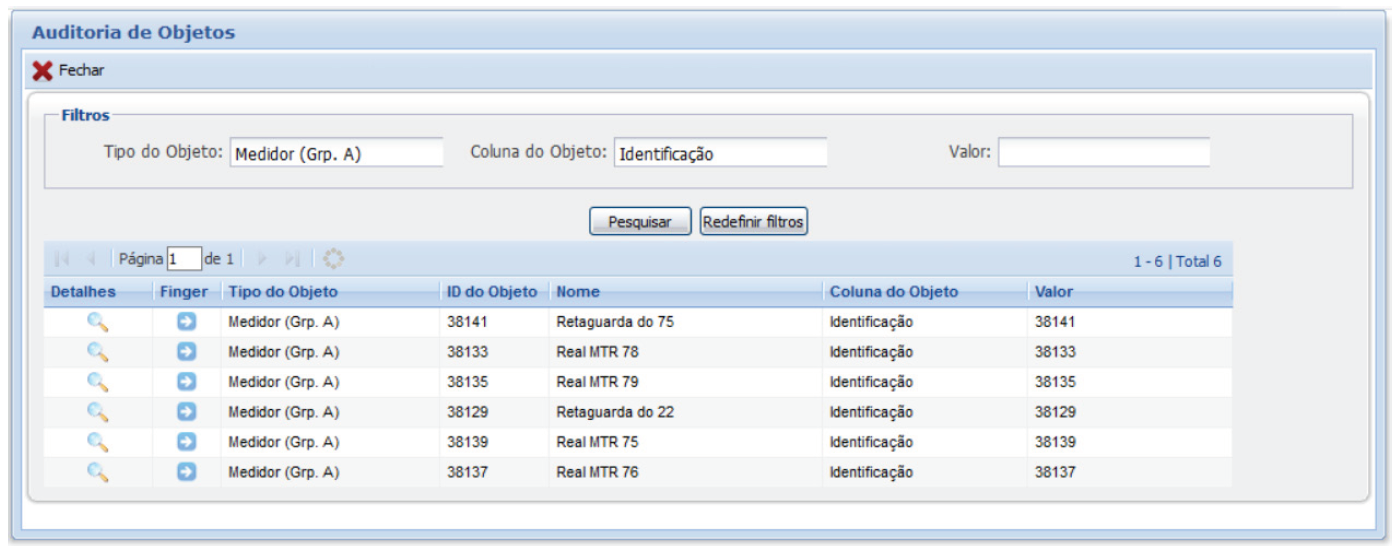Click the Fechar close icon

point(42,70)
